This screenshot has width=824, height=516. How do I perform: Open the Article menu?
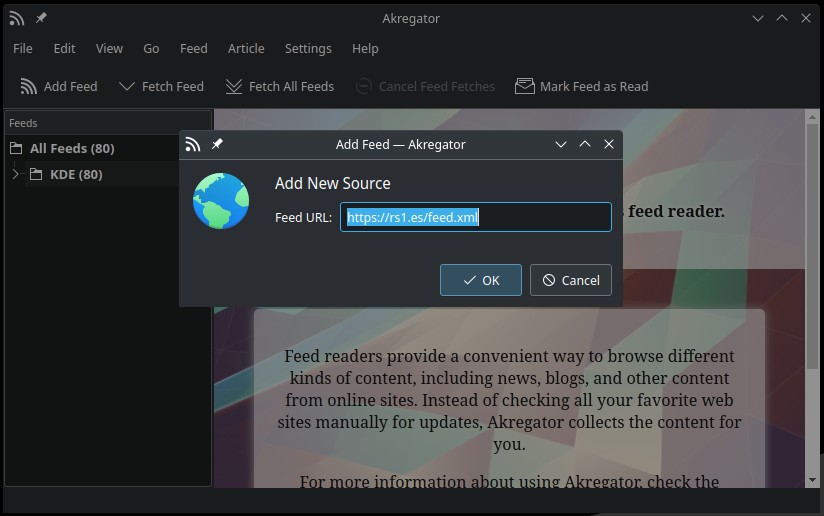(246, 48)
